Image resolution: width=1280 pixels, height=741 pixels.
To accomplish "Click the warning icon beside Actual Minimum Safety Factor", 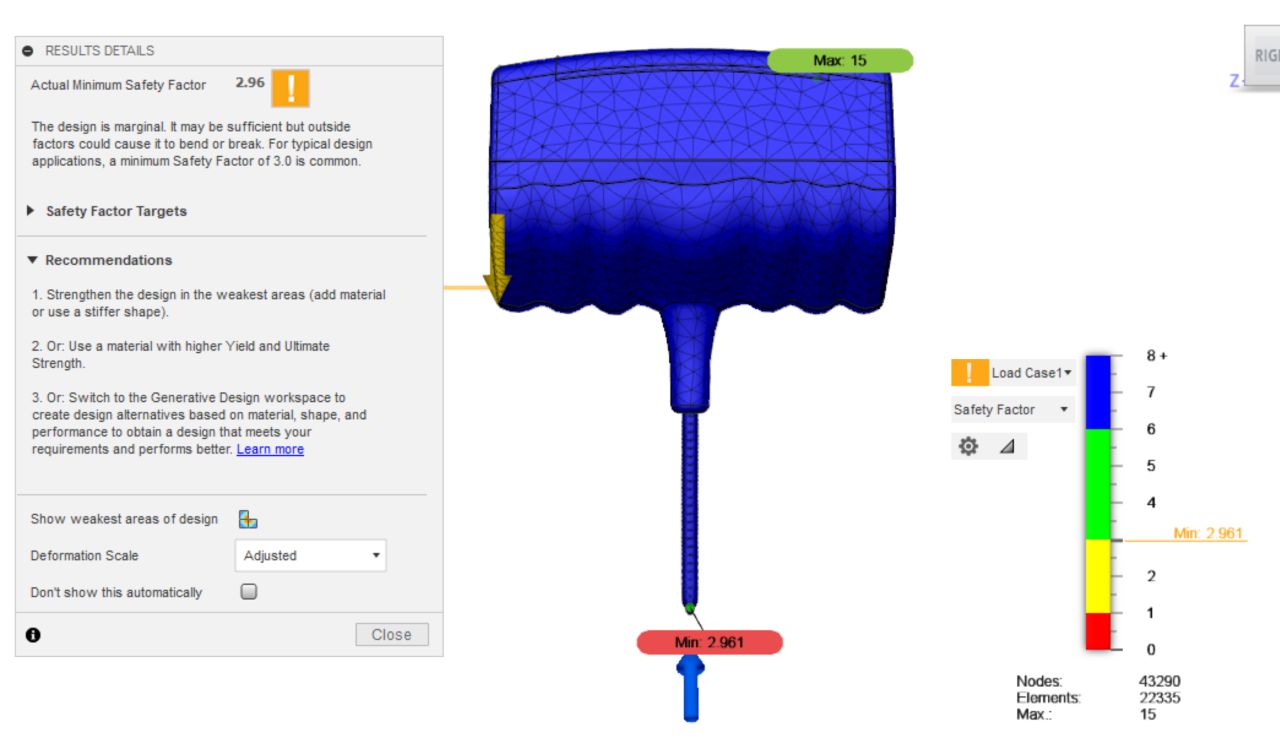I will 289,88.
